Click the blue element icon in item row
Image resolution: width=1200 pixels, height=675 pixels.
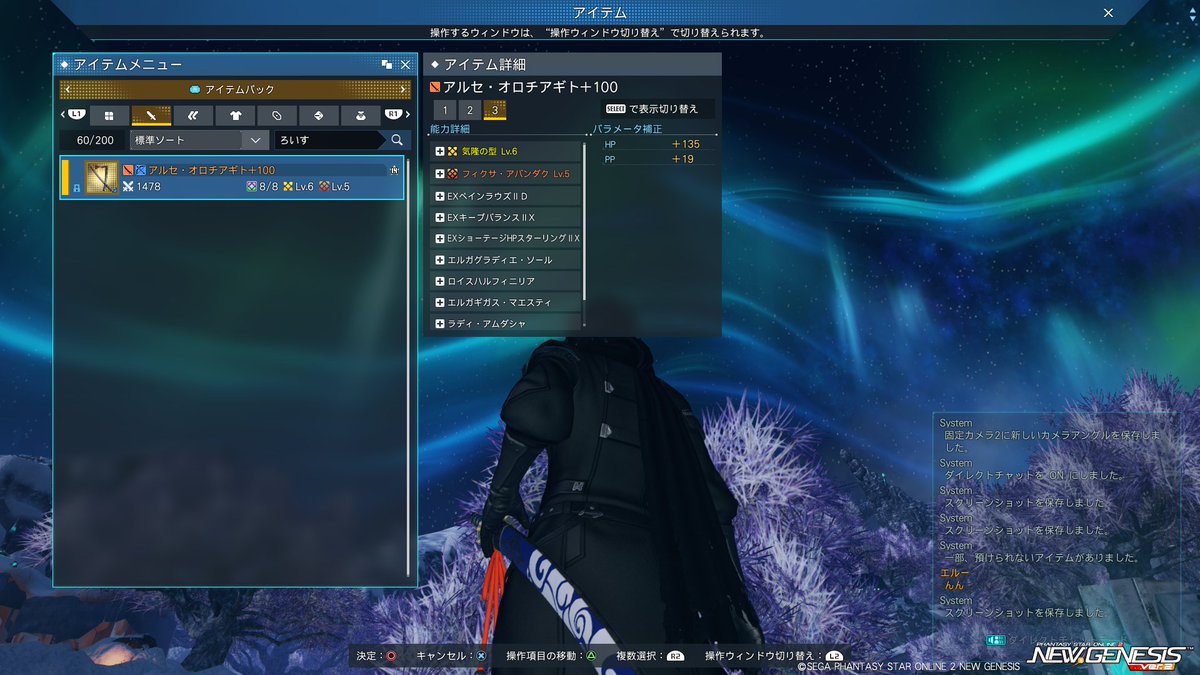[141, 170]
